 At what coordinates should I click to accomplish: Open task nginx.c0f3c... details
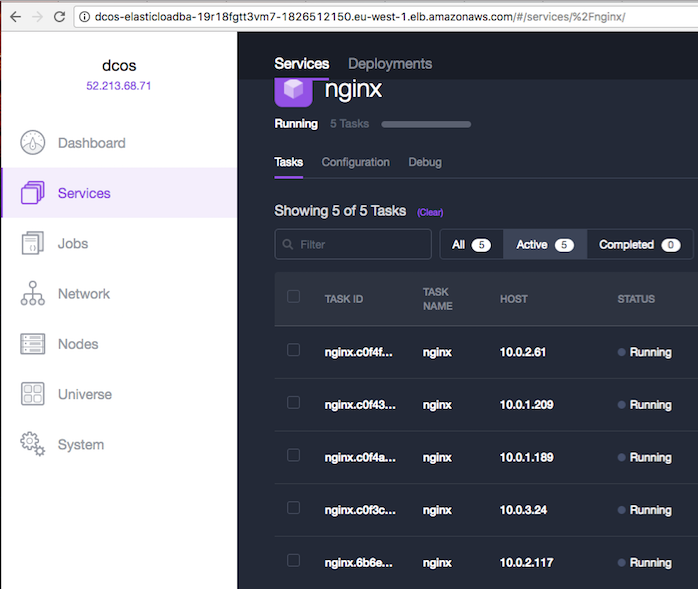[x=360, y=510]
